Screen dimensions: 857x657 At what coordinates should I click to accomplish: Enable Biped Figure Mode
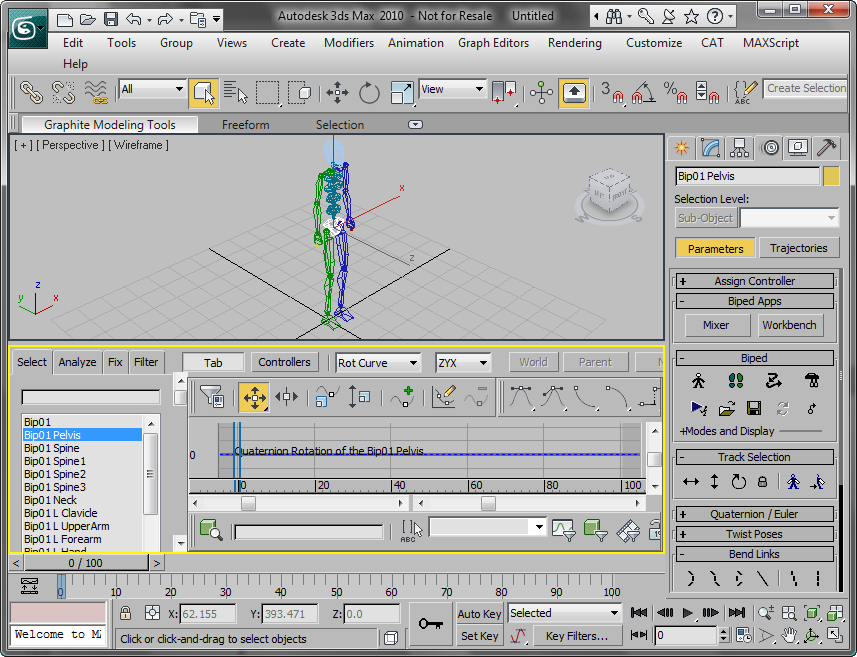click(698, 380)
